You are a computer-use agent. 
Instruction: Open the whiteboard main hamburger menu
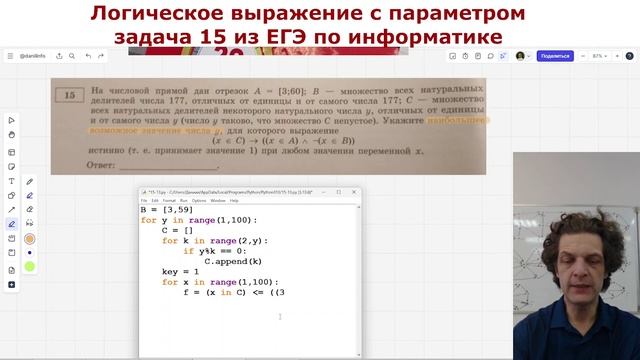[x=10, y=56]
